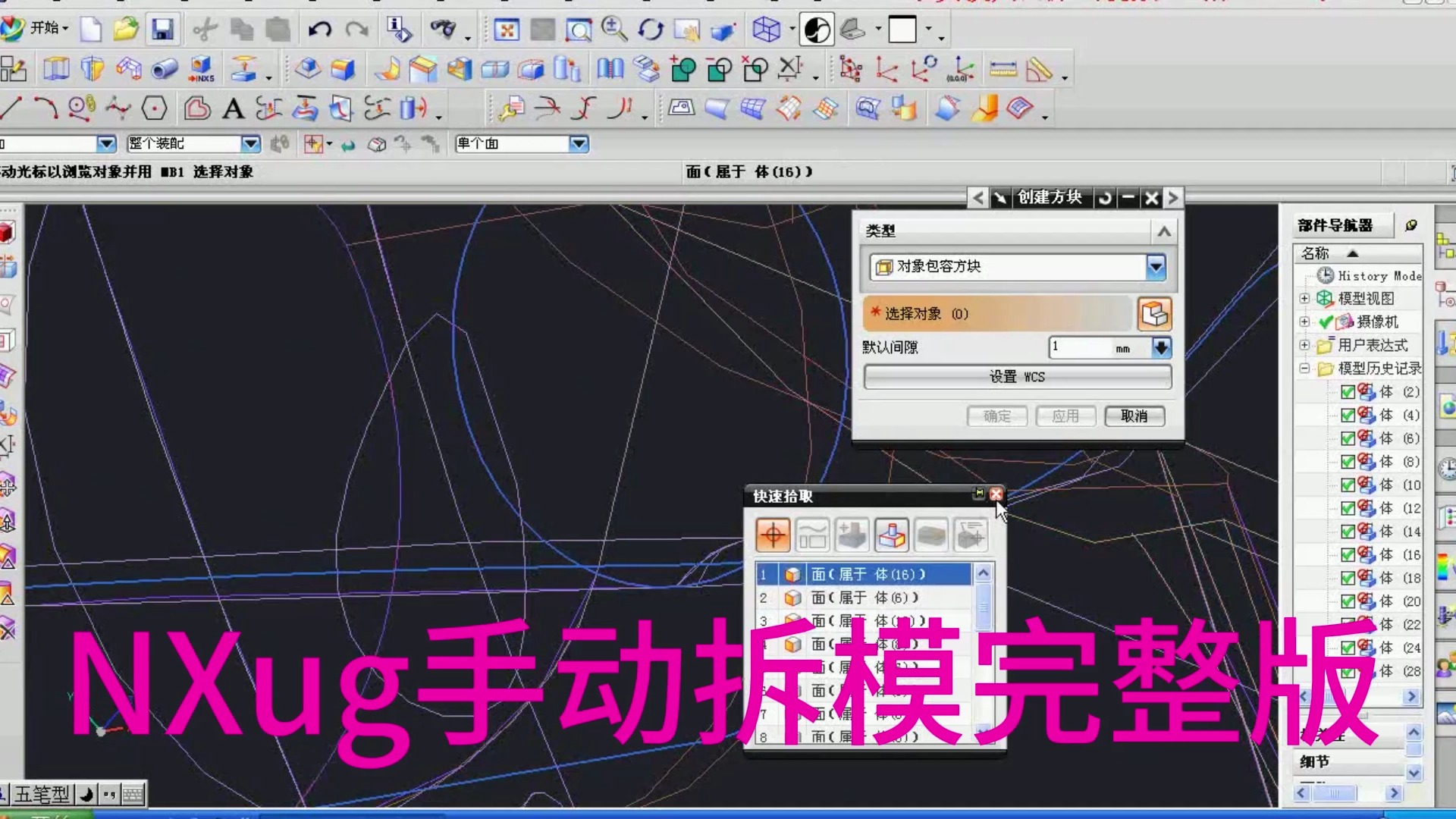The width and height of the screenshot is (1456, 819).
Task: Open file with folder icon
Action: pos(126,30)
